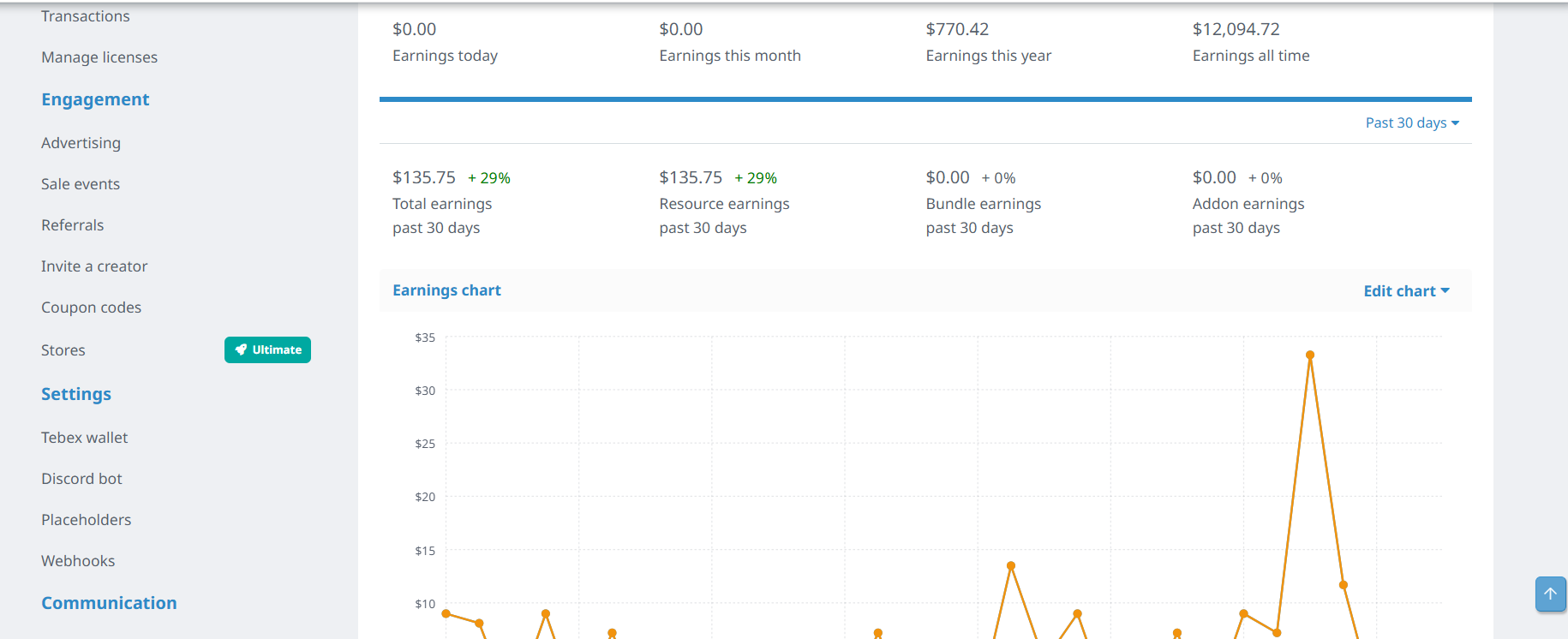Image resolution: width=1568 pixels, height=639 pixels.
Task: Expand the Edit chart dropdown
Action: tap(1406, 291)
